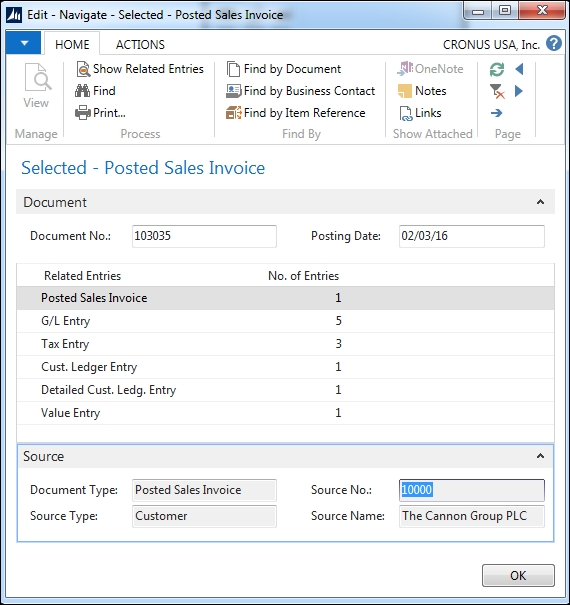Open the blue application menu dropdown
This screenshot has height=605, width=570.
tap(24, 43)
